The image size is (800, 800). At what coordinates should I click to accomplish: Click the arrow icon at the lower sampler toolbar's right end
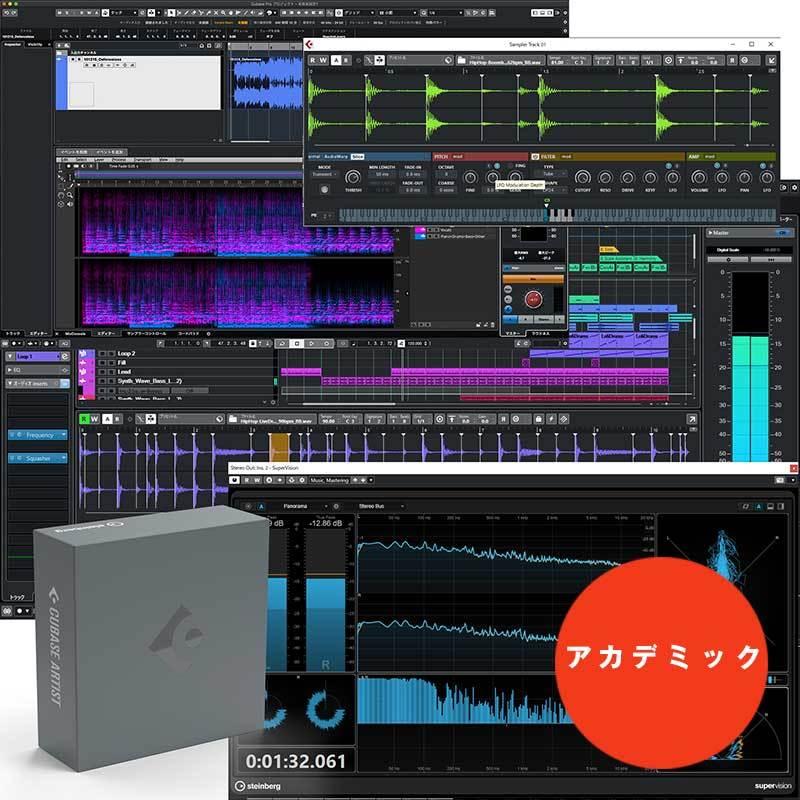coord(692,419)
